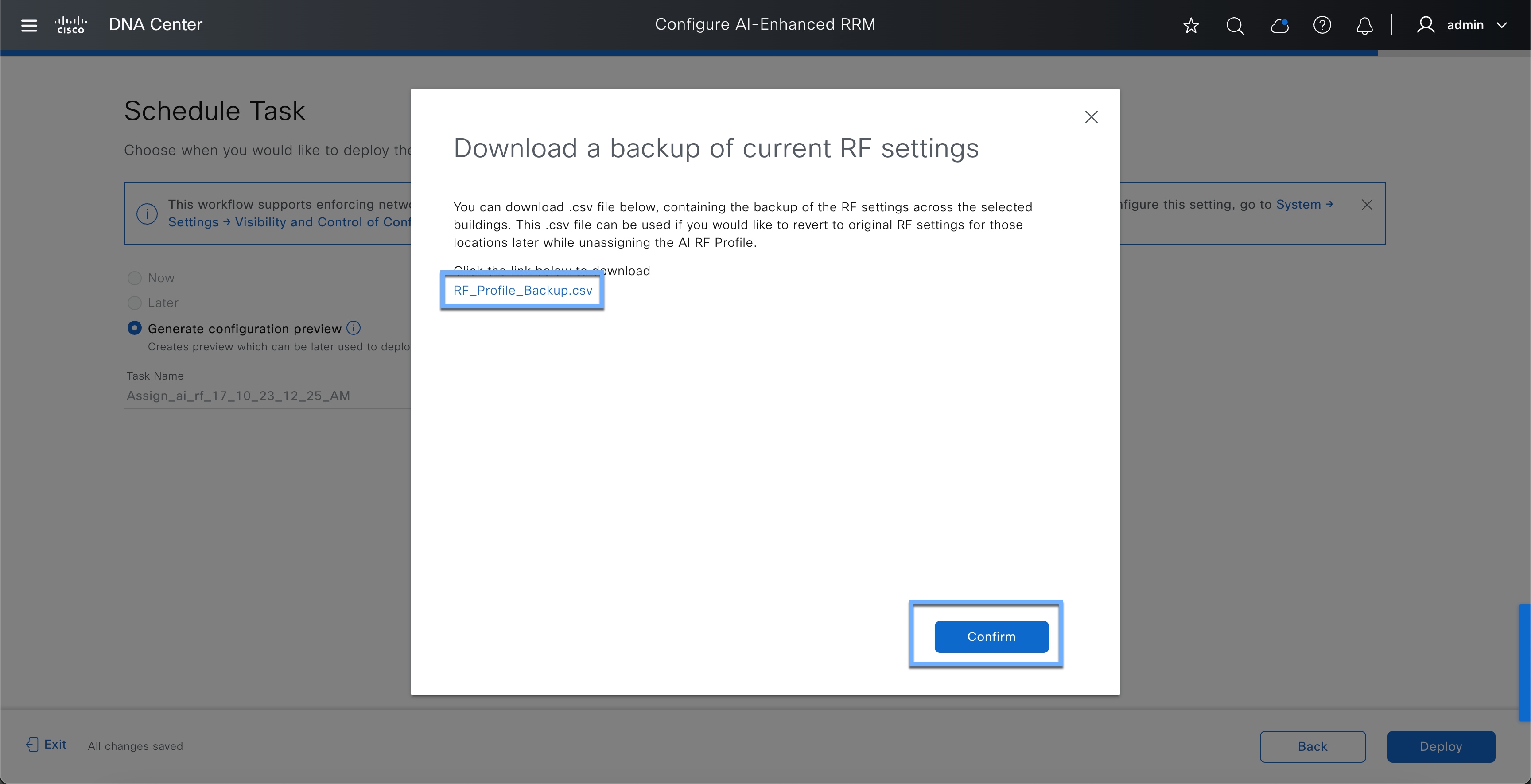The width and height of the screenshot is (1531, 784).
Task: Click the Deploy button
Action: 1441,746
